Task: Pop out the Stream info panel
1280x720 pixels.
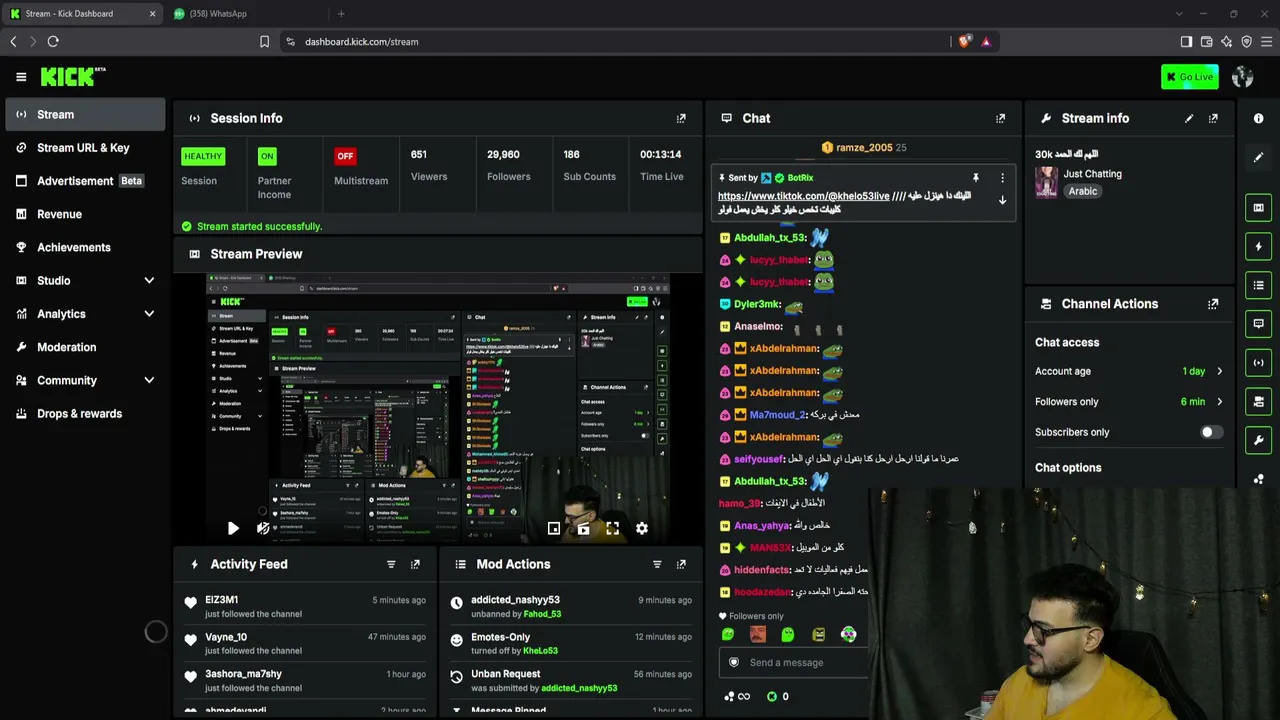Action: pyautogui.click(x=1213, y=118)
